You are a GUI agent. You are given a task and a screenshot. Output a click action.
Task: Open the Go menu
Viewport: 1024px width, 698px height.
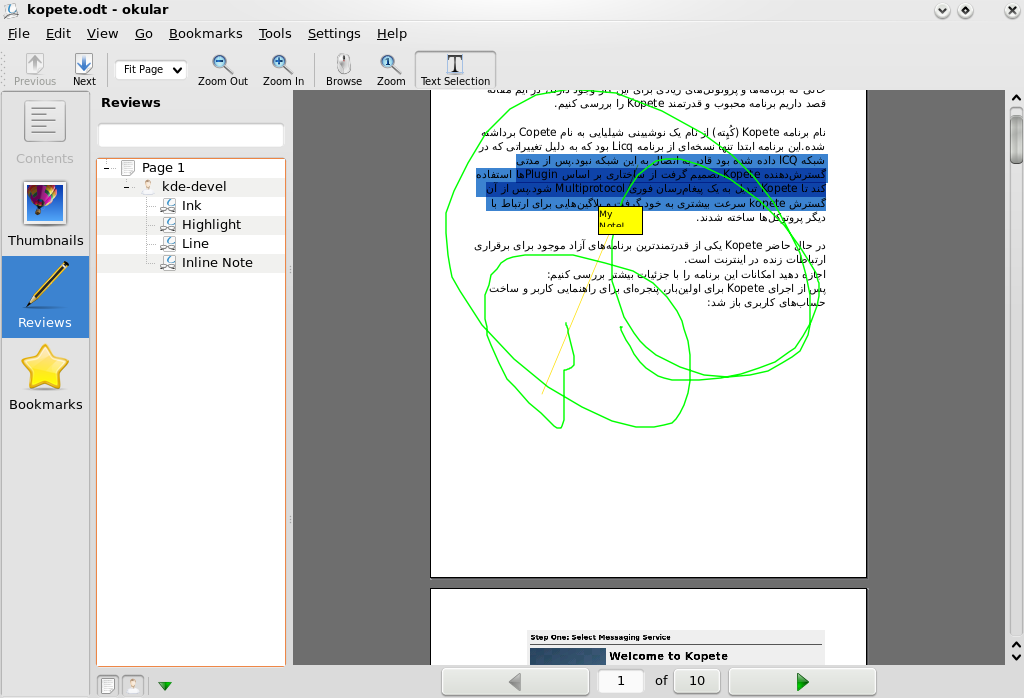[x=144, y=33]
